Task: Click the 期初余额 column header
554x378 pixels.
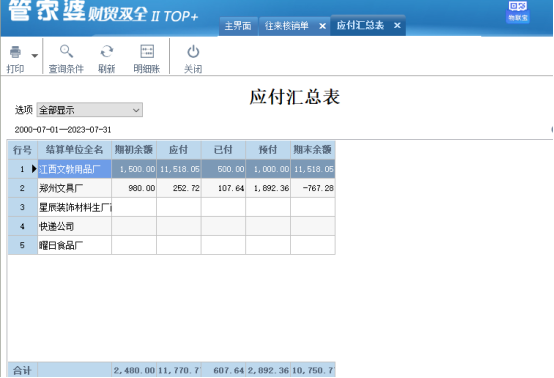Action: [x=134, y=150]
